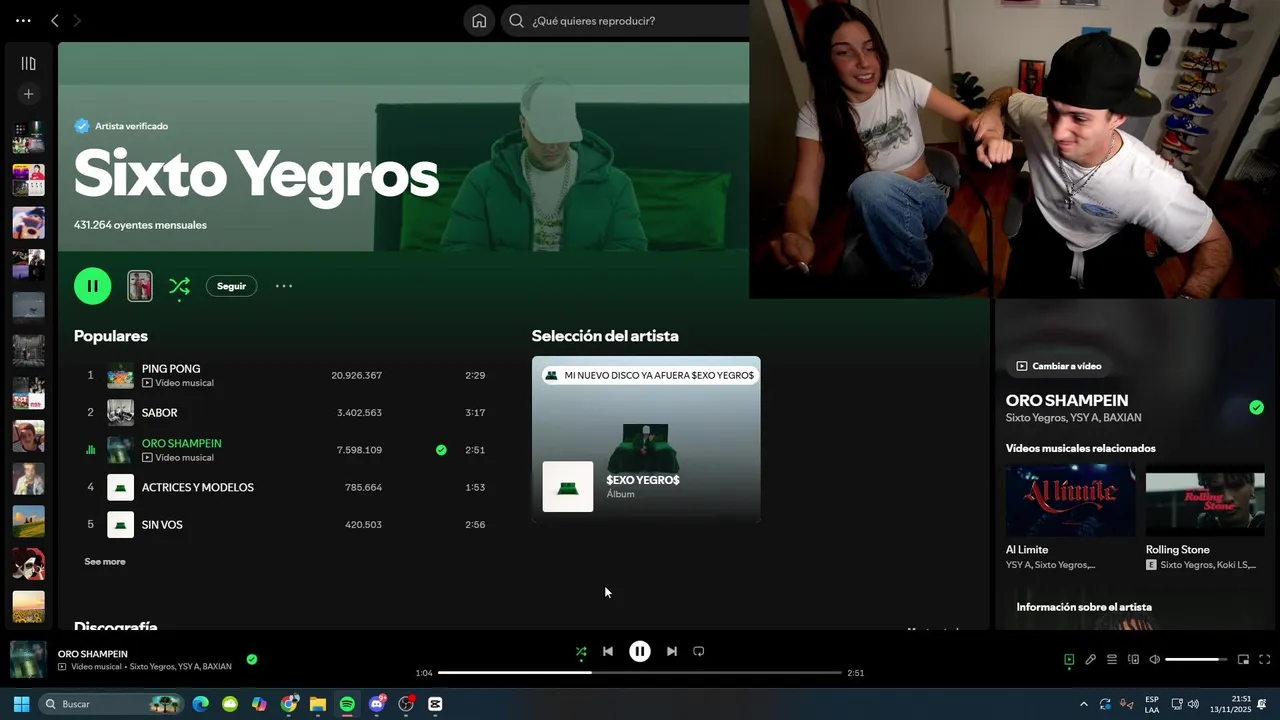The width and height of the screenshot is (1280, 720).
Task: Create a new playlist with plus icon
Action: pyautogui.click(x=28, y=94)
